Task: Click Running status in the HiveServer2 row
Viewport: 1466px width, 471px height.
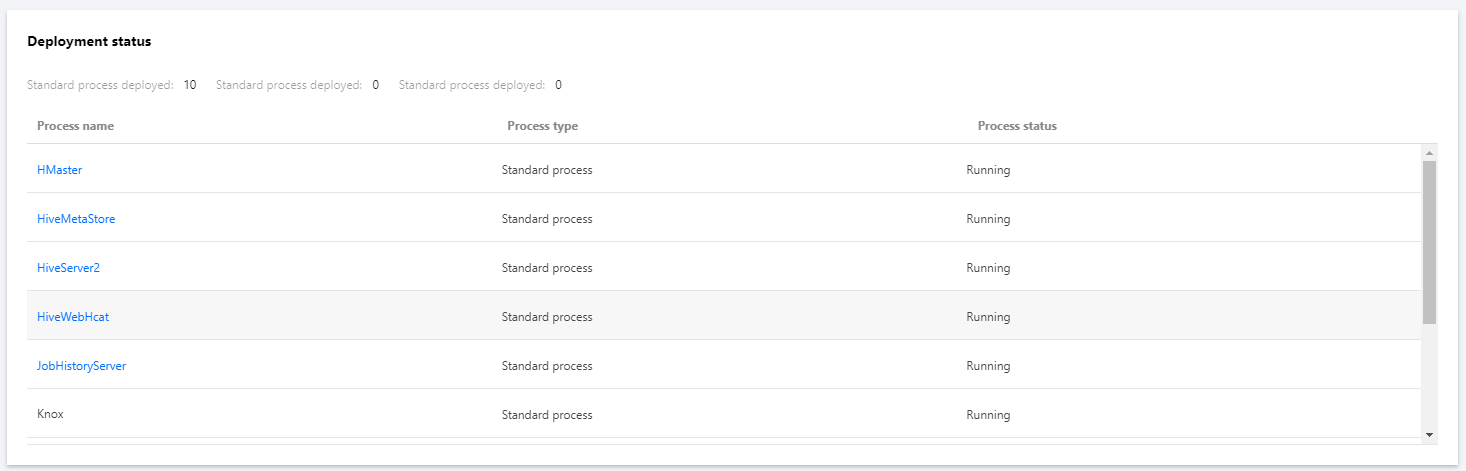Action: 988,268
